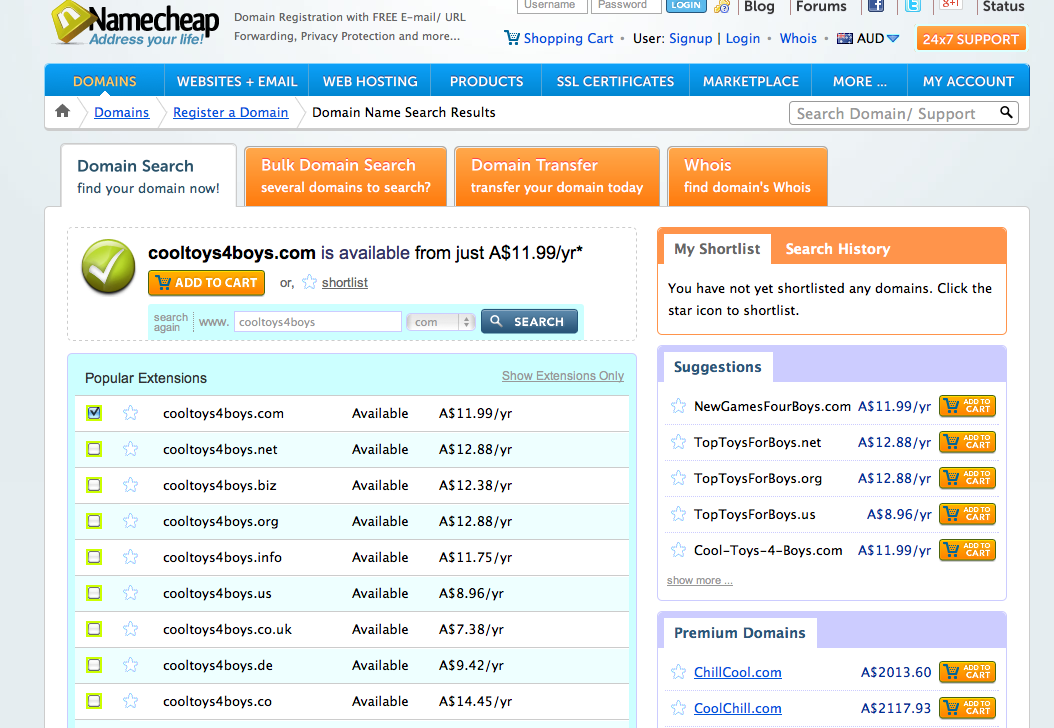The width and height of the screenshot is (1054, 728).
Task: Check the cooltoys4boys.co checkbox
Action: tap(94, 701)
